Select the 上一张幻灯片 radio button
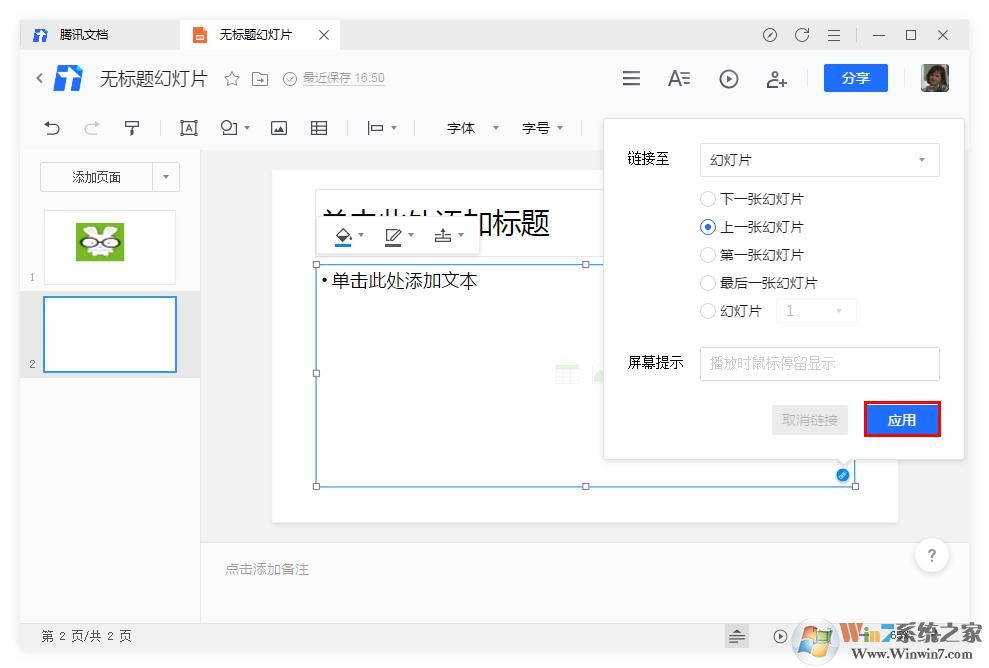This screenshot has width=989, height=668. [708, 227]
